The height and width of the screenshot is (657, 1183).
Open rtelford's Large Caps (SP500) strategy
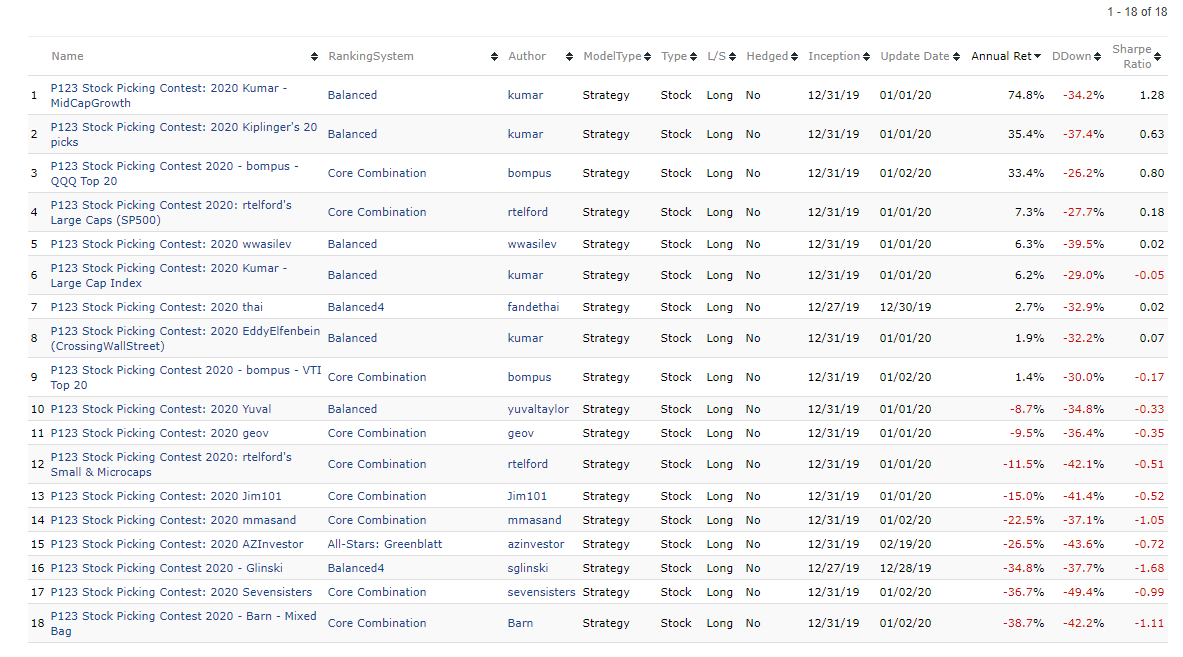(x=171, y=213)
